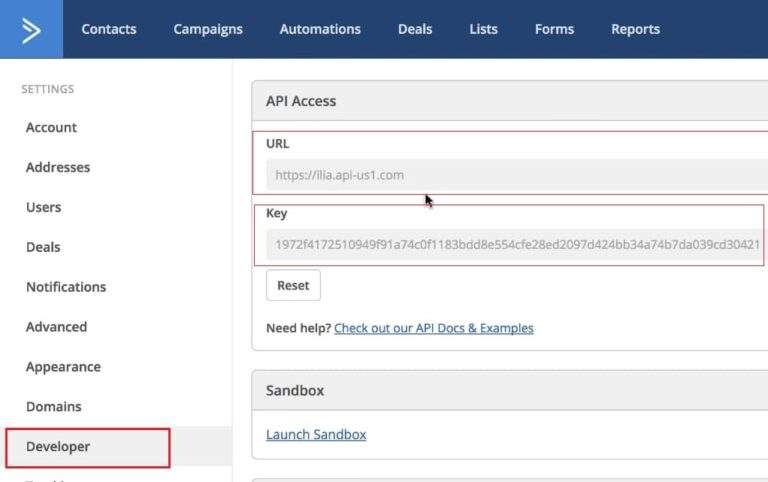The width and height of the screenshot is (768, 482).
Task: Select the Developer settings item
Action: coord(88,448)
